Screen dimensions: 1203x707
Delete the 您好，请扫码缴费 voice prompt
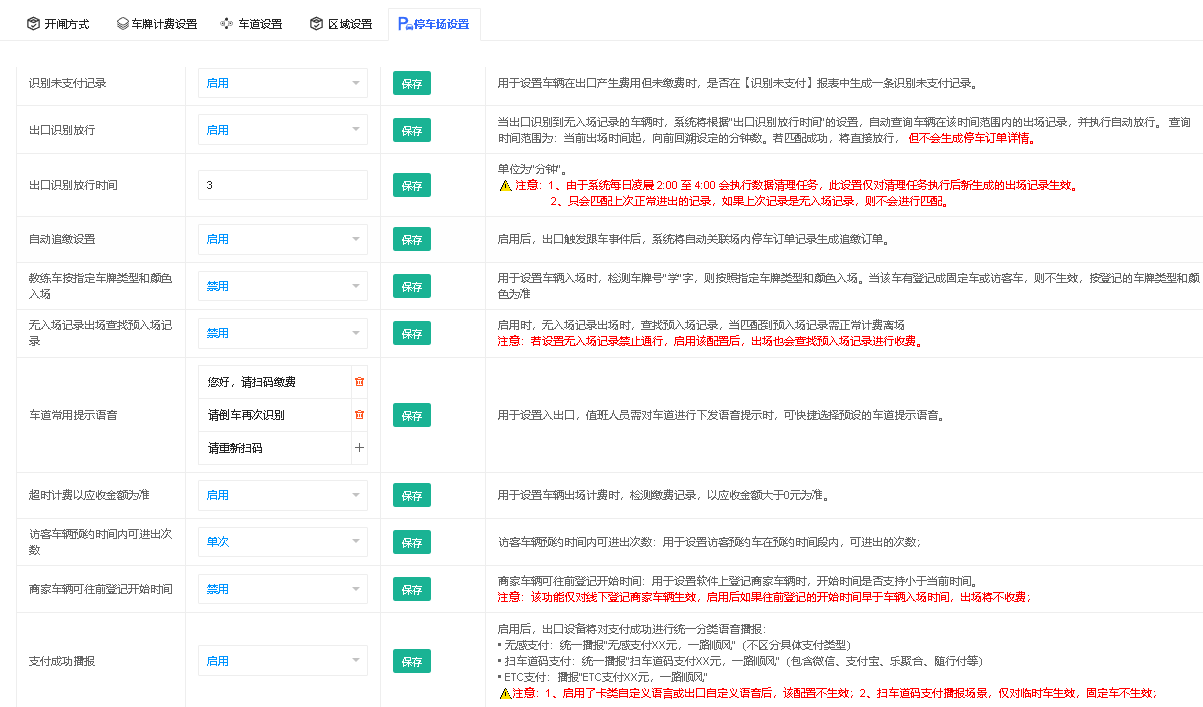click(x=359, y=382)
